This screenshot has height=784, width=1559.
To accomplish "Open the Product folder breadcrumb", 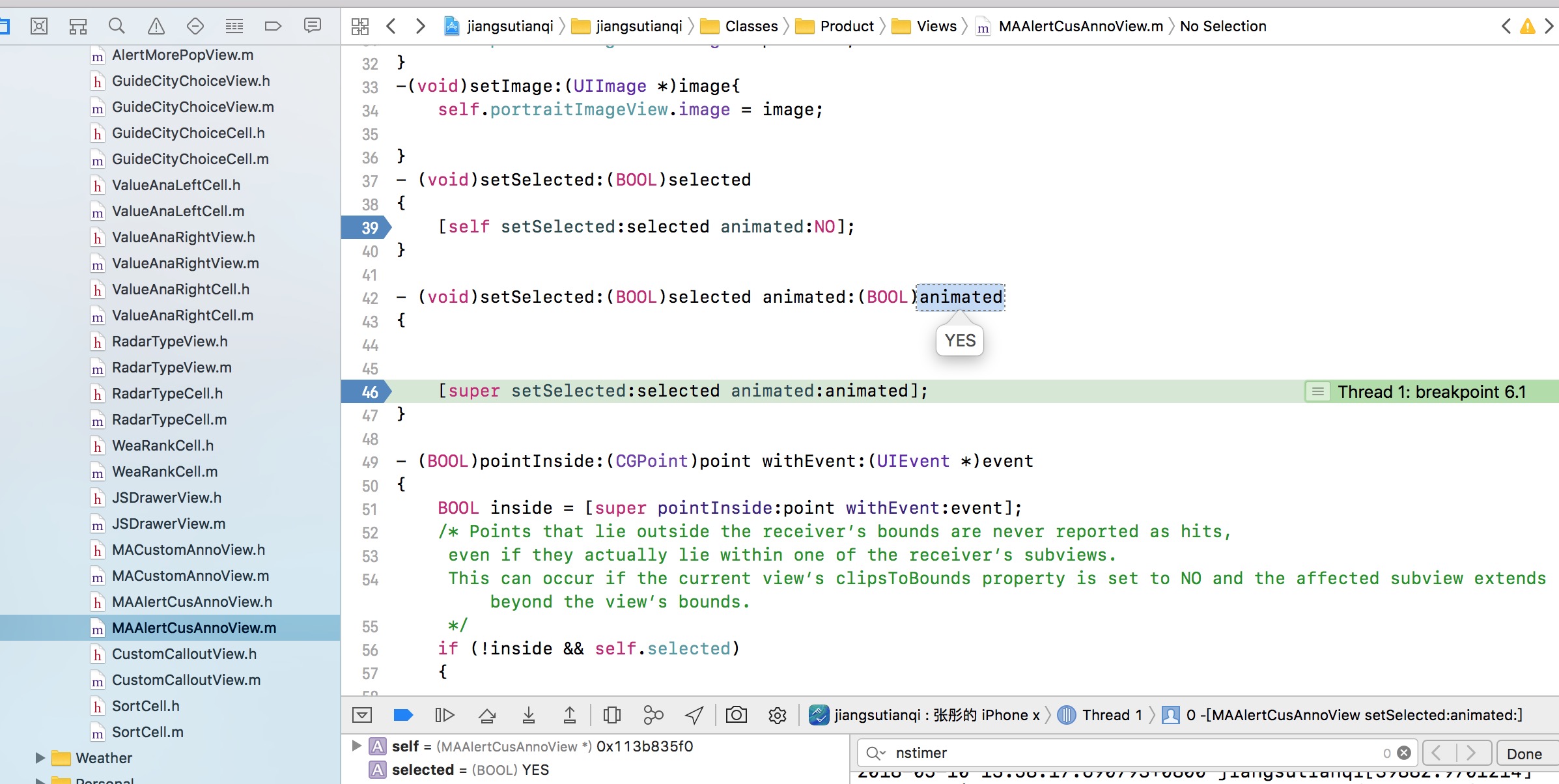I will pos(835,26).
